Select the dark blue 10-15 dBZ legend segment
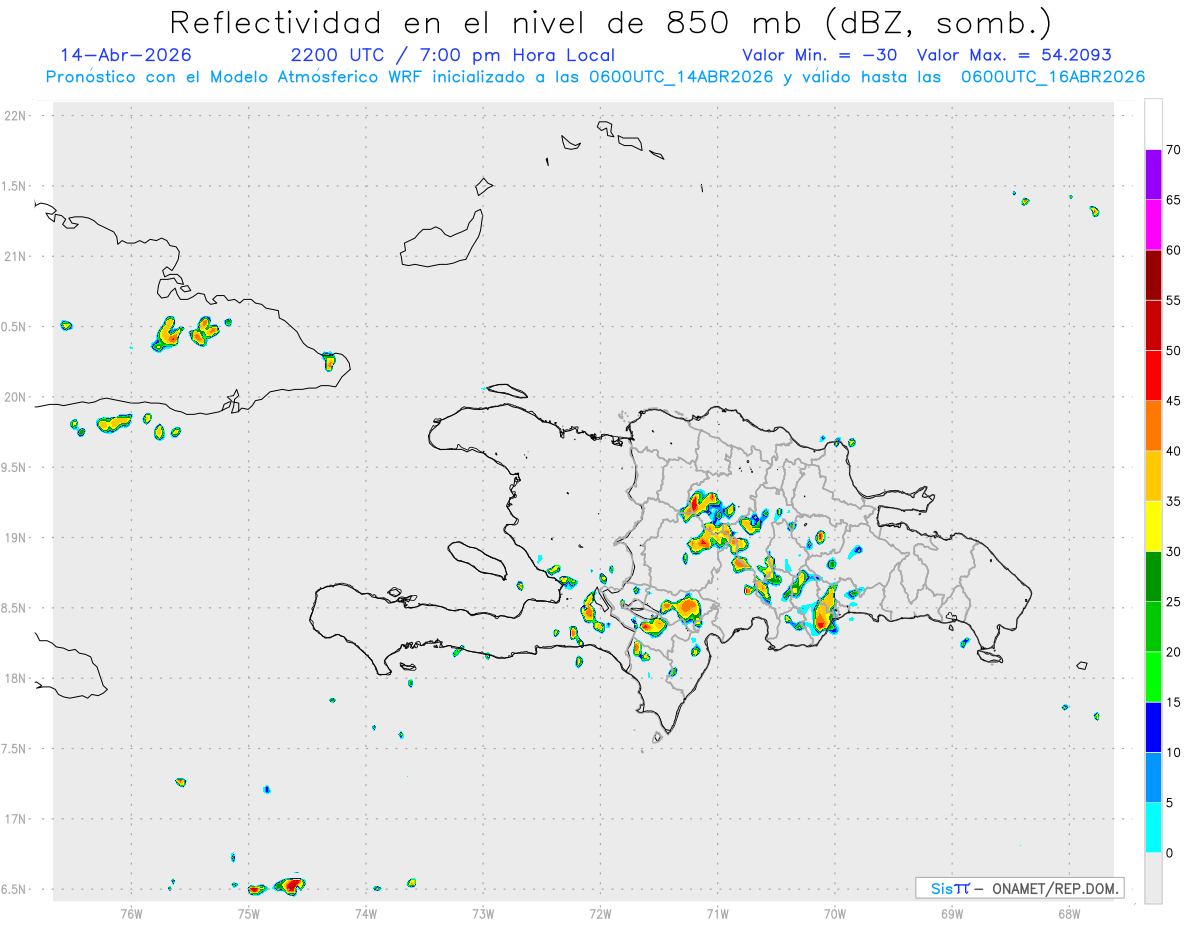Screen dimensions: 1200x927 tap(1153, 727)
